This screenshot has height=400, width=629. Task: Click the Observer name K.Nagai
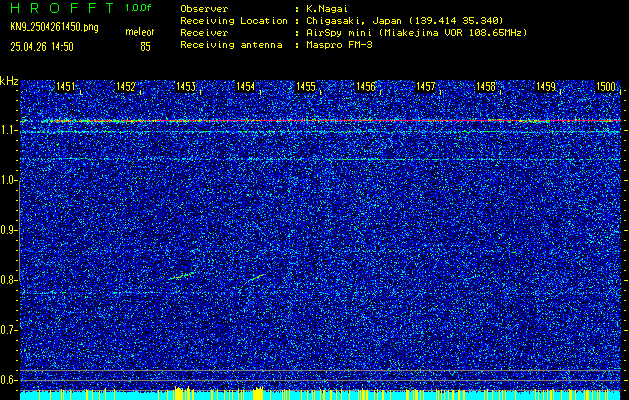[x=327, y=8]
